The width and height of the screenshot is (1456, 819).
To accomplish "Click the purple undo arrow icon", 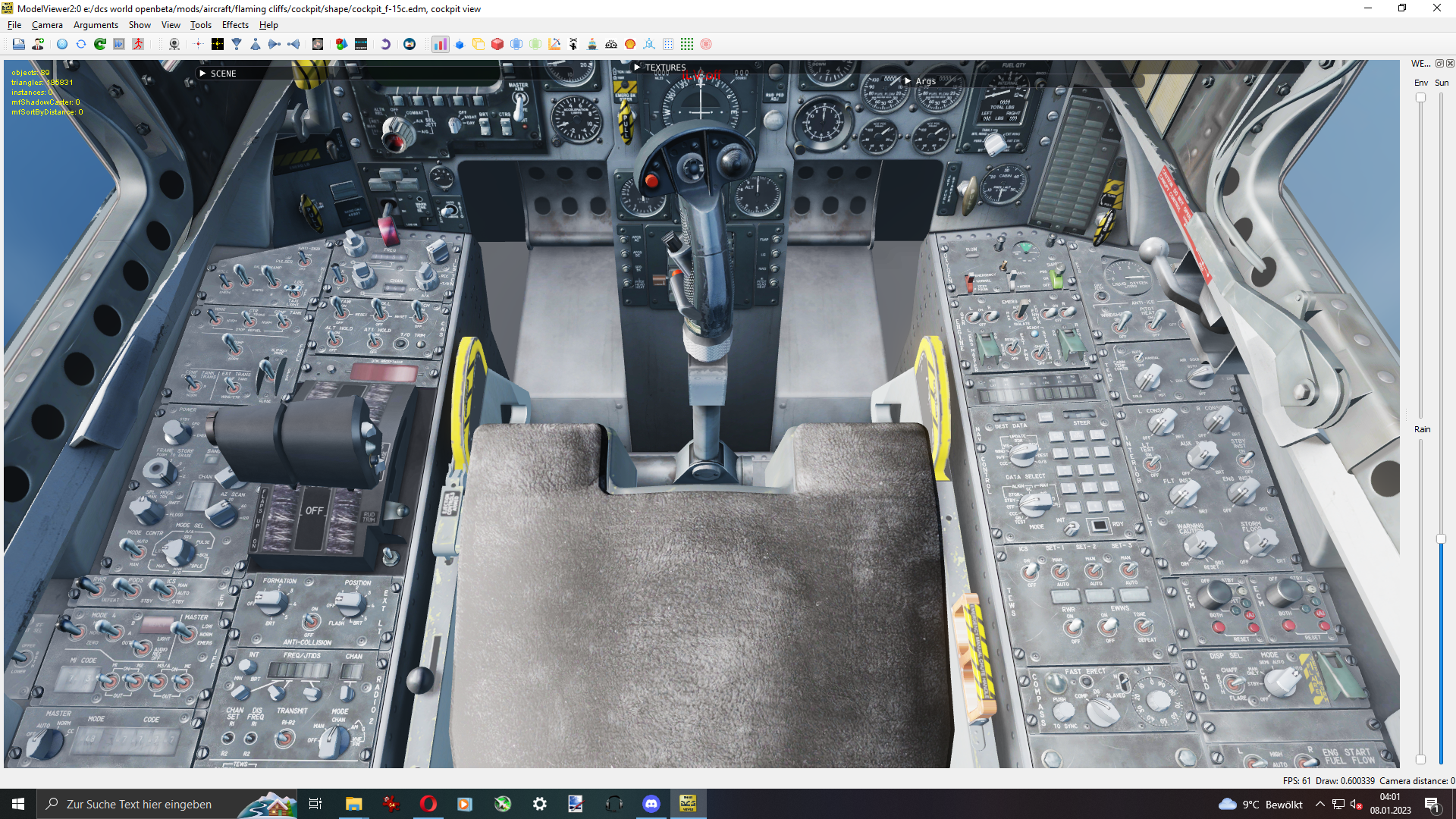I will pyautogui.click(x=385, y=44).
